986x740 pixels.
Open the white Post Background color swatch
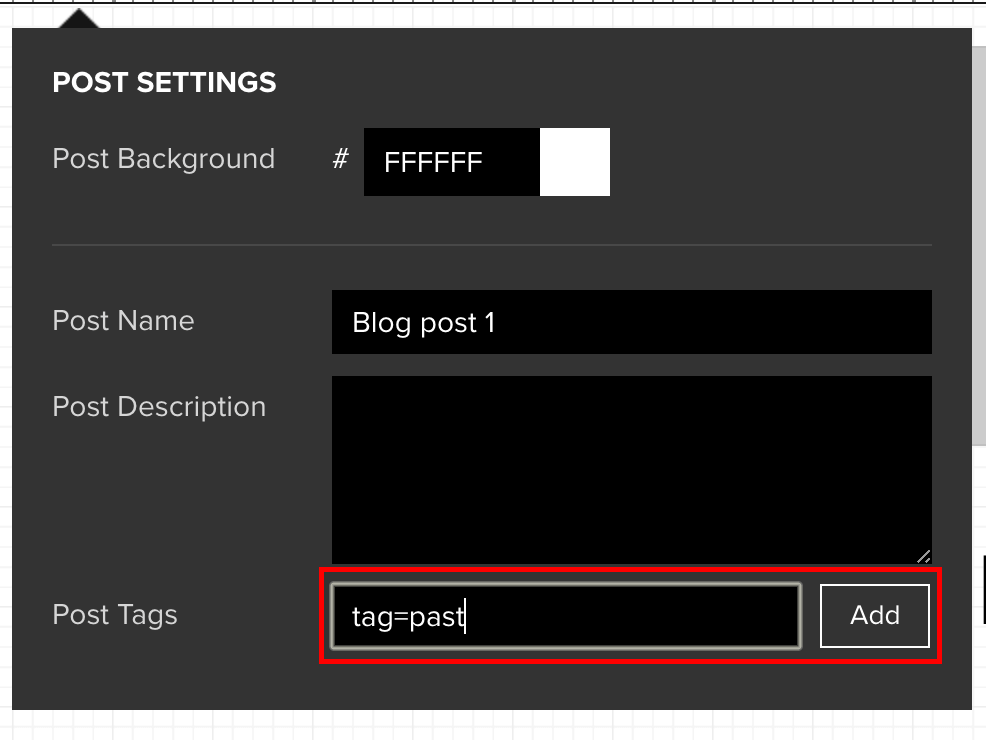[575, 162]
